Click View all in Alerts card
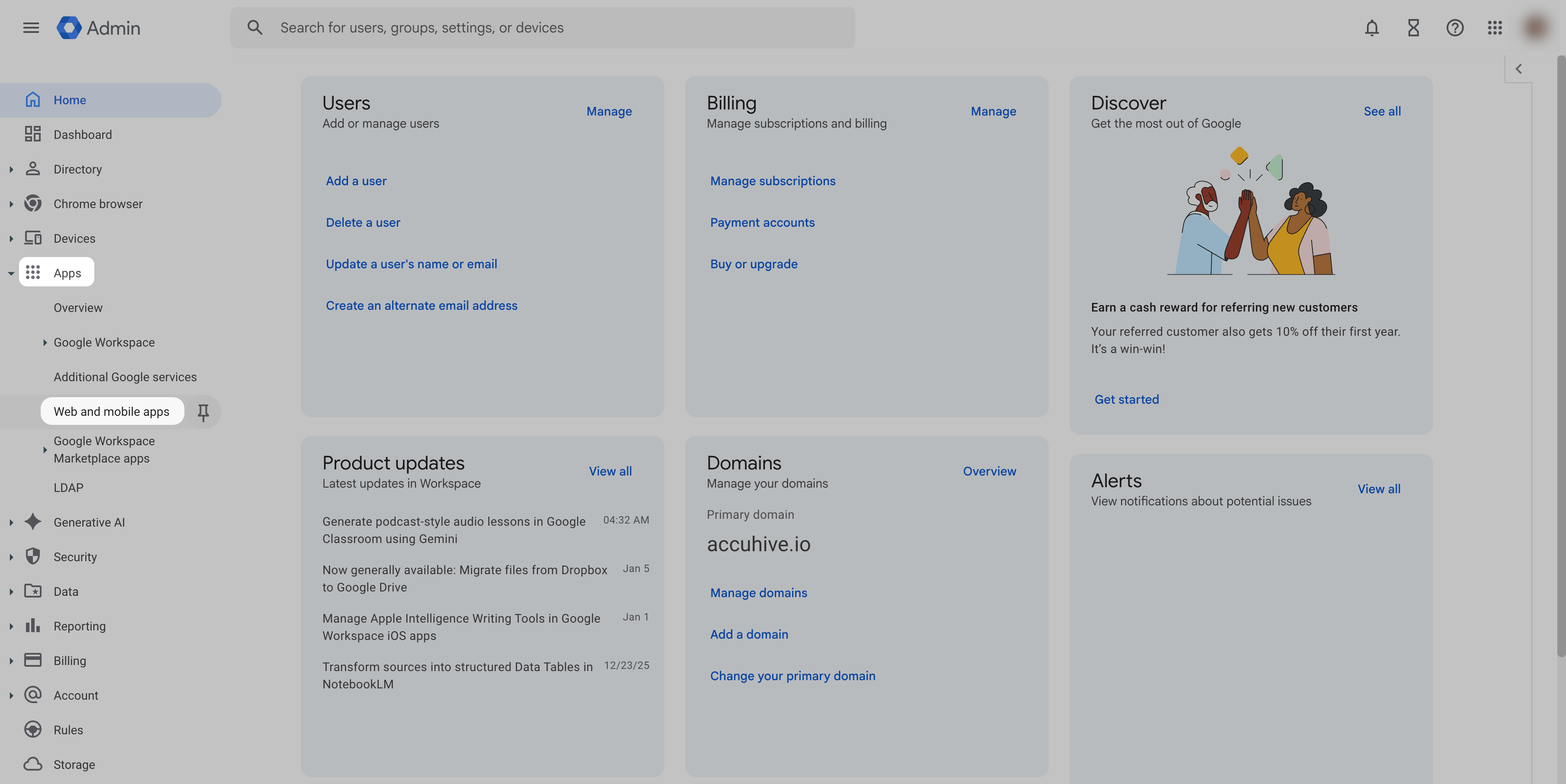 1379,488
